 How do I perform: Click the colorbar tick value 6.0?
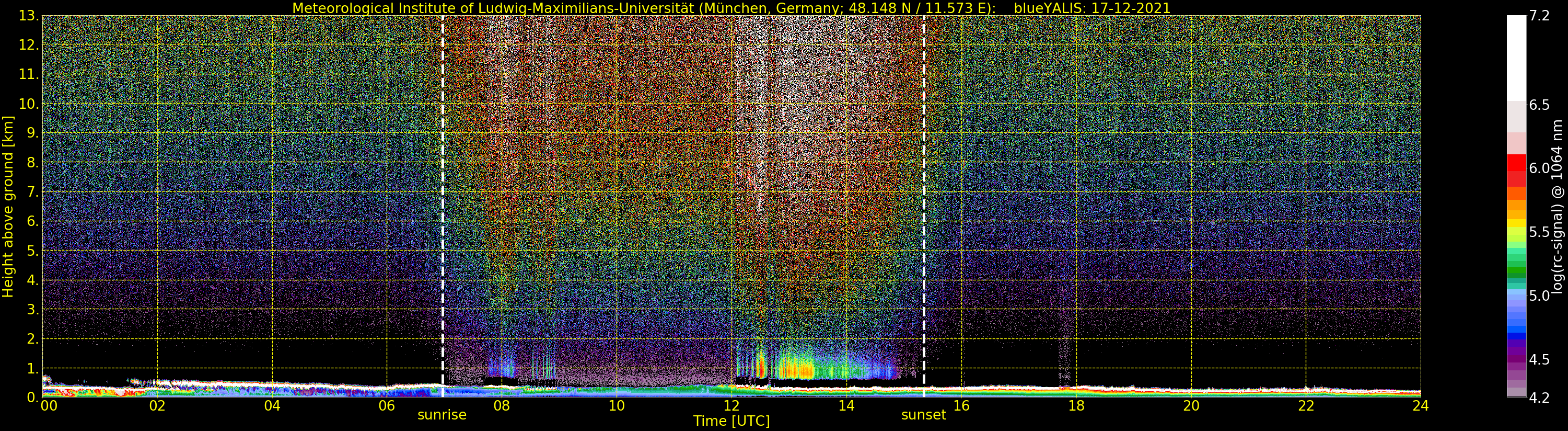click(1539, 168)
